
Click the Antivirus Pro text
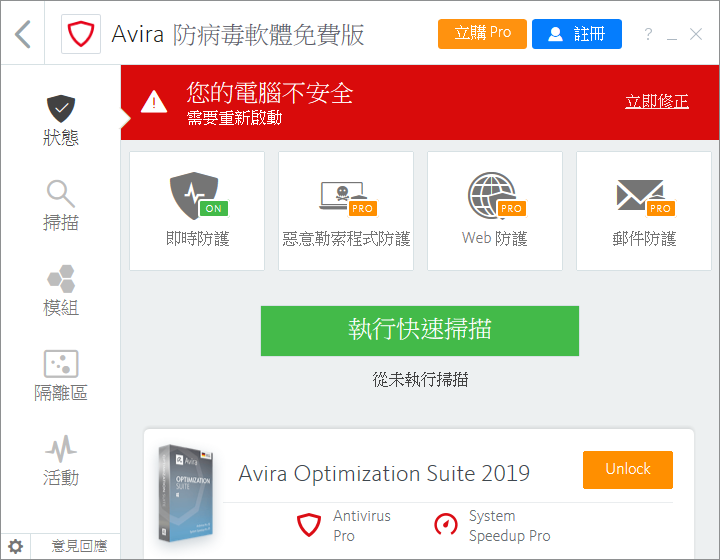tap(361, 526)
